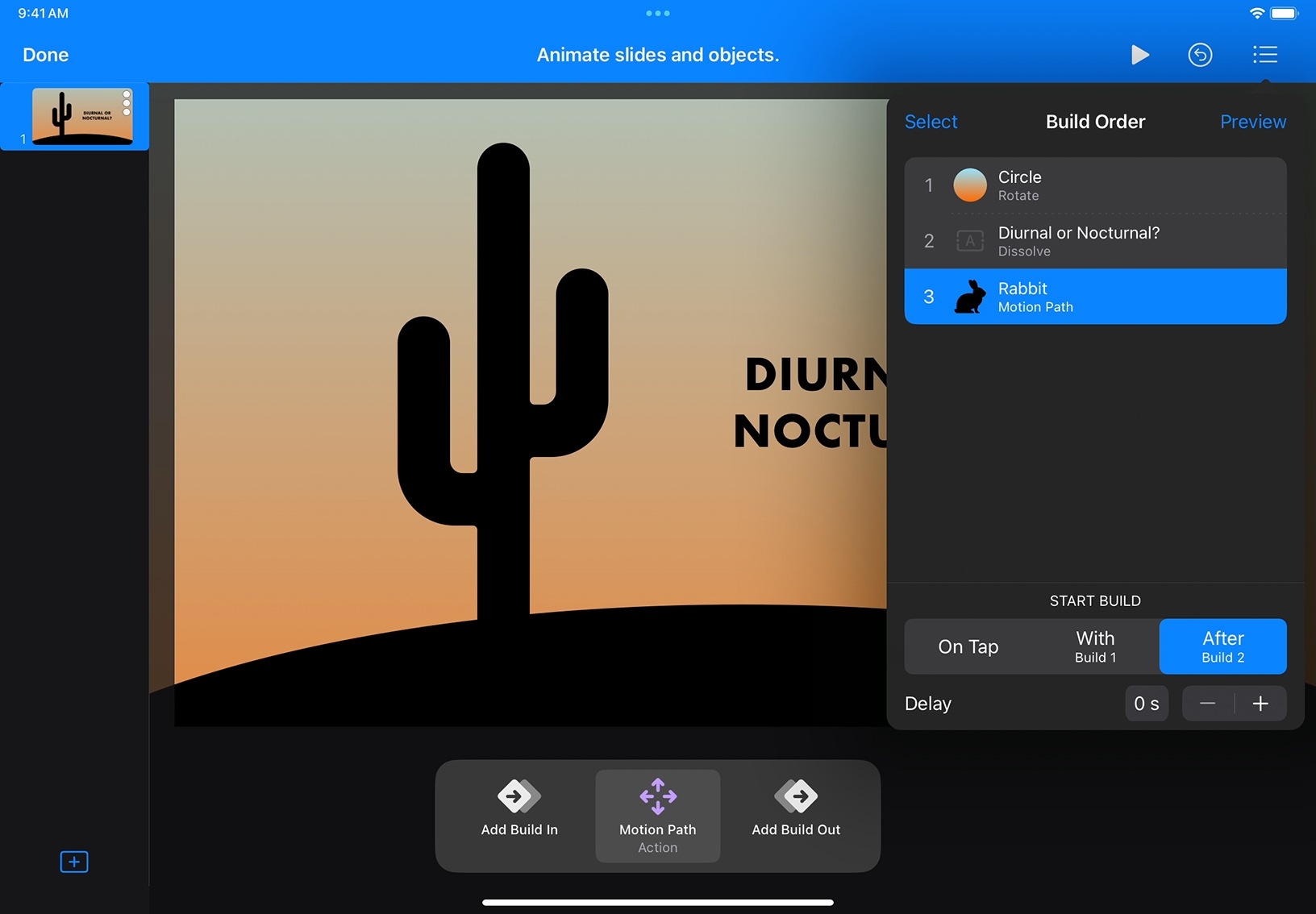Viewport: 1316px width, 914px height.
Task: Set build to start On Tap
Action: coord(968,646)
